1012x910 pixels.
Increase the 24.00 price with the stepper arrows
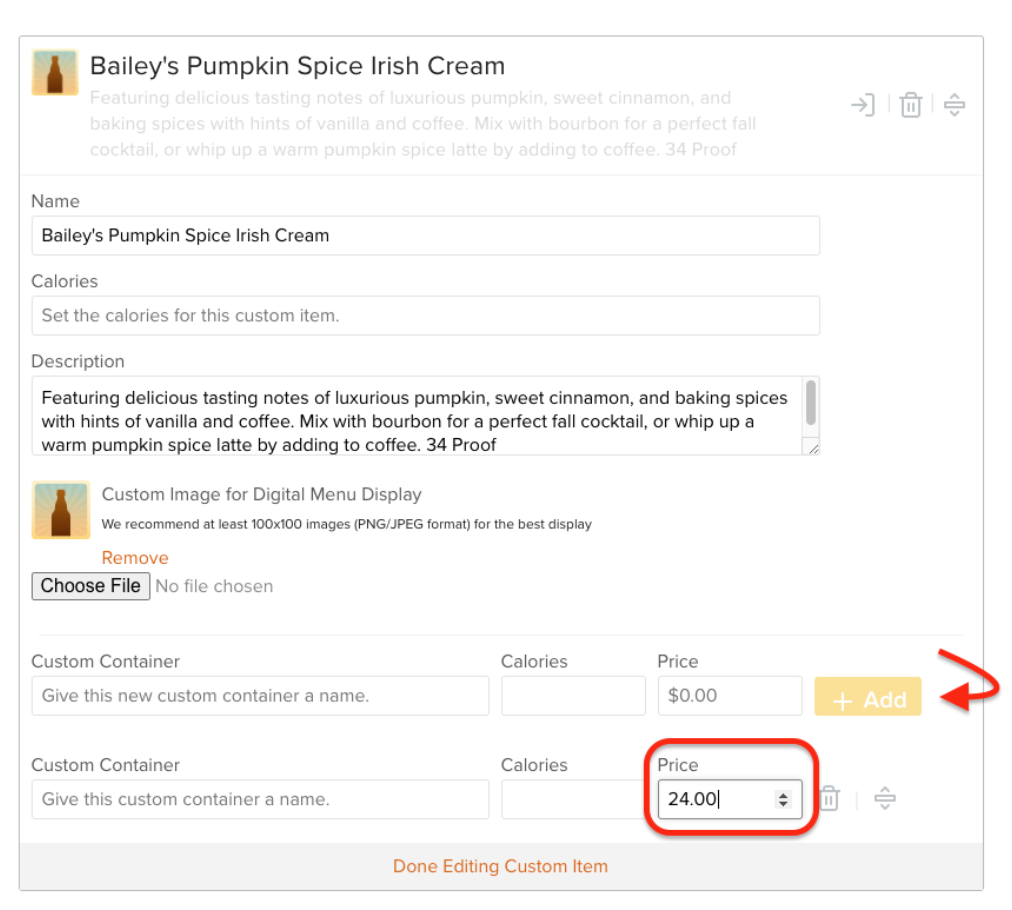click(x=783, y=794)
